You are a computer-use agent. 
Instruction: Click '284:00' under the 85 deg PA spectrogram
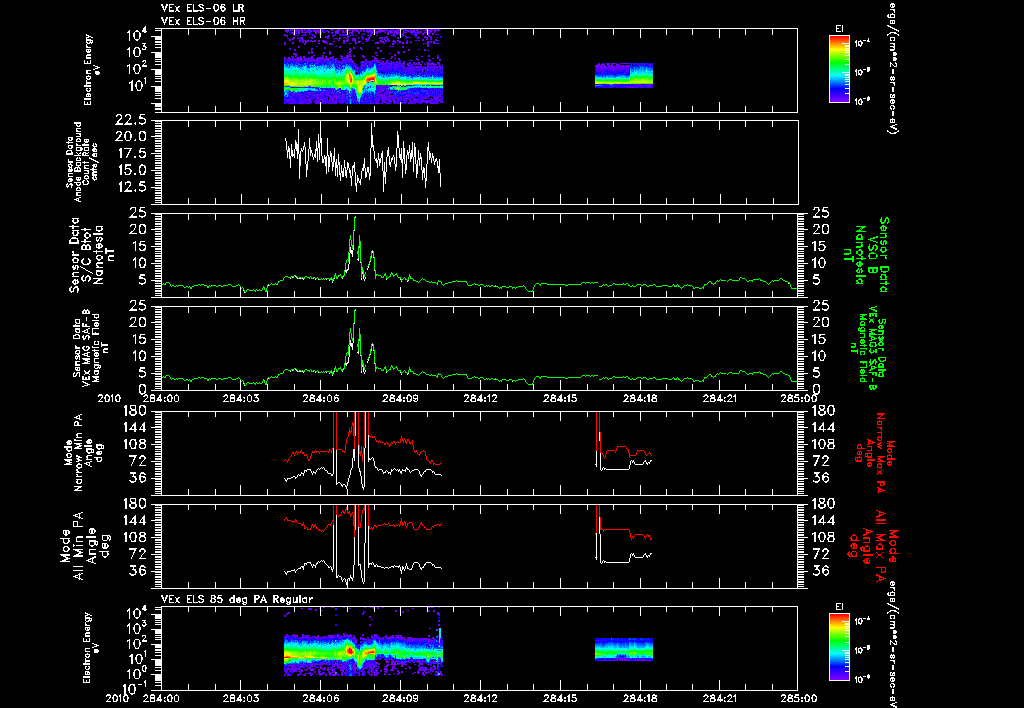tap(161, 698)
